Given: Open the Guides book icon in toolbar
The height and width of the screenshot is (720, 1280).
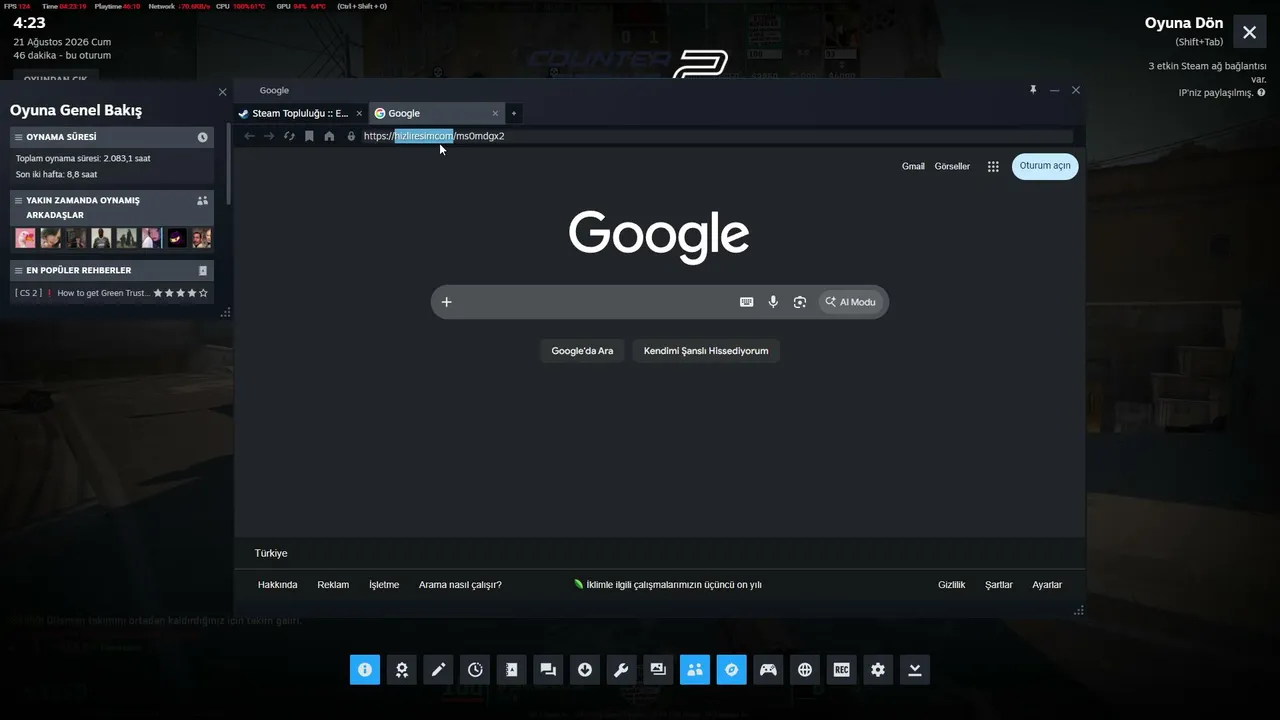Looking at the screenshot, I should tap(511, 670).
